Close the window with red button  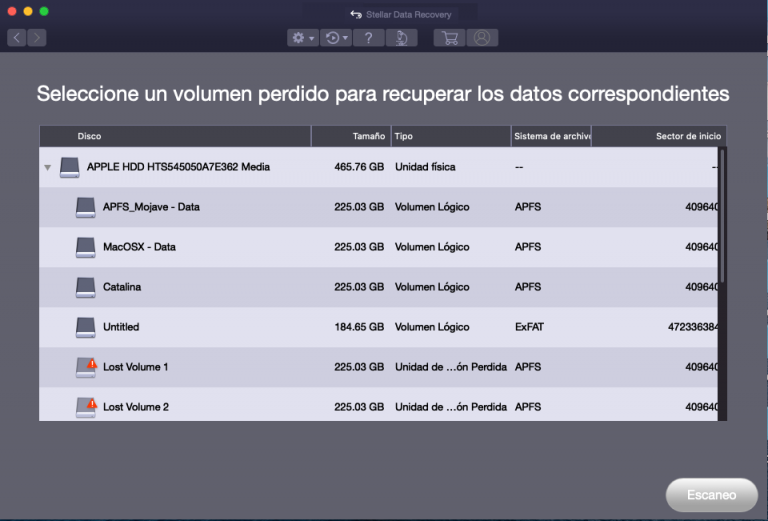click(12, 11)
